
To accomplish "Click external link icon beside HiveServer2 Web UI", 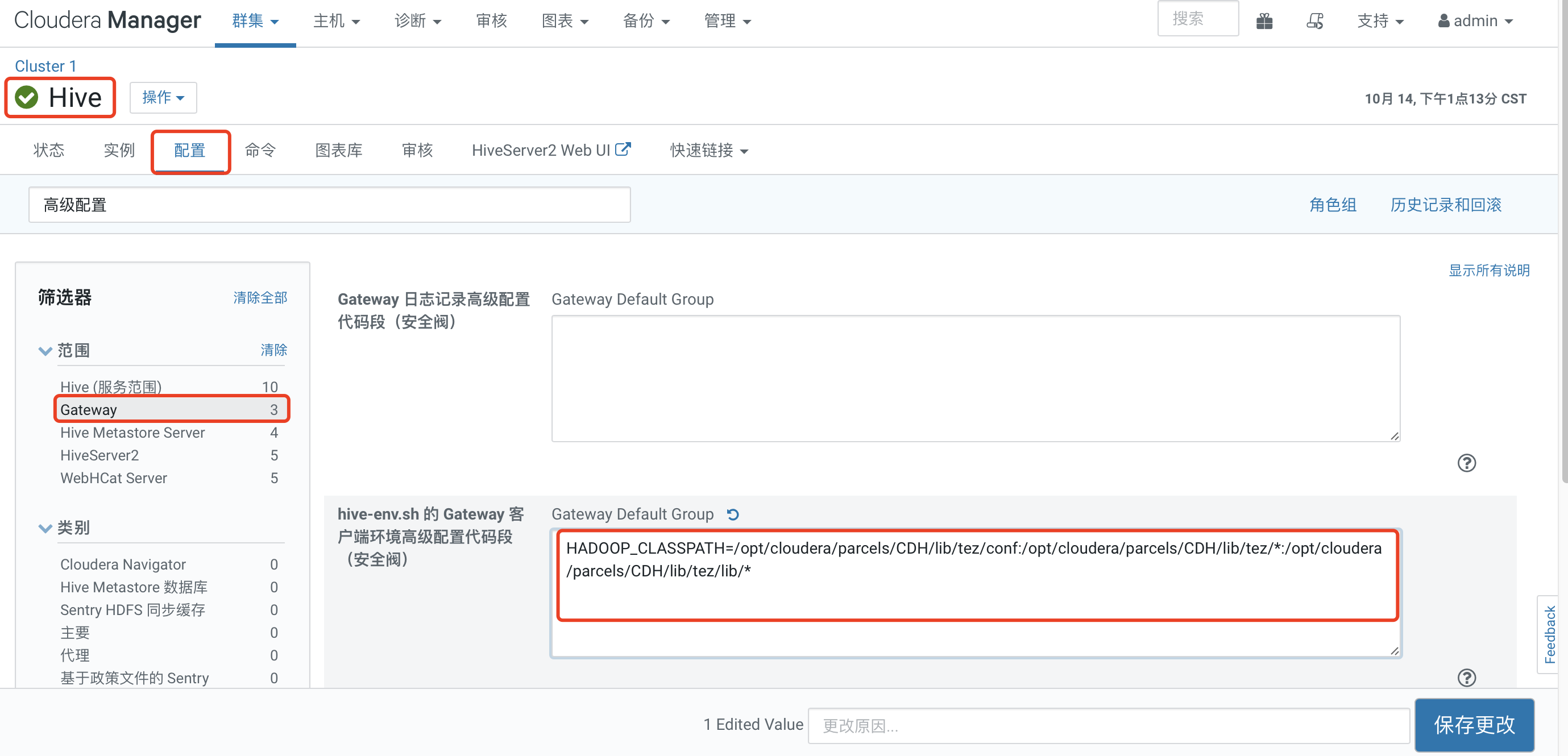I will click(x=623, y=149).
